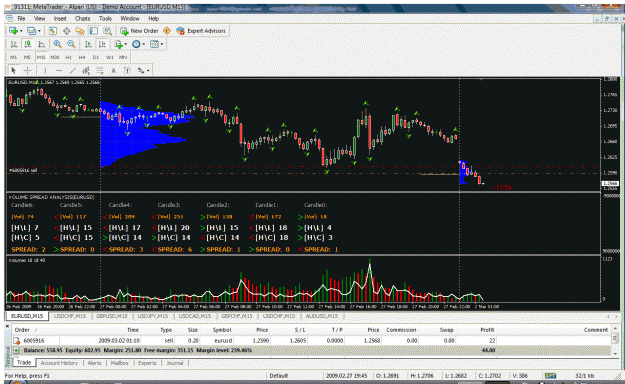Launch MetaEditor via yellow diamond icon
This screenshot has width=625, height=384.
(x=167, y=31)
